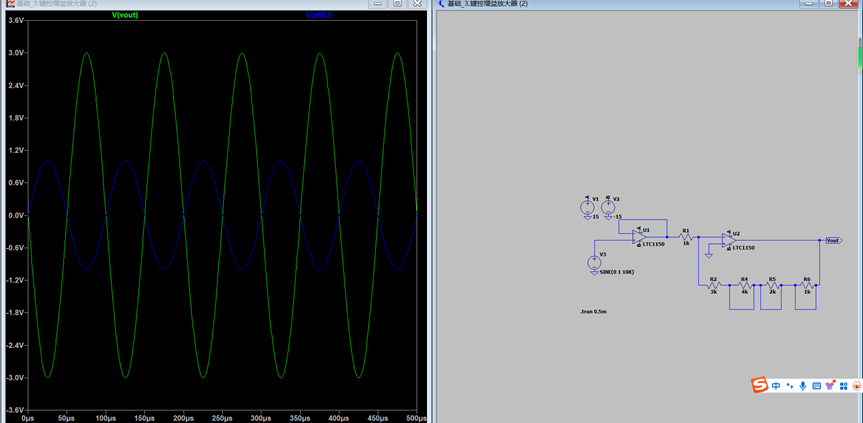Click the 2k value below R5
This screenshot has height=423, width=863.
pyautogui.click(x=772, y=292)
